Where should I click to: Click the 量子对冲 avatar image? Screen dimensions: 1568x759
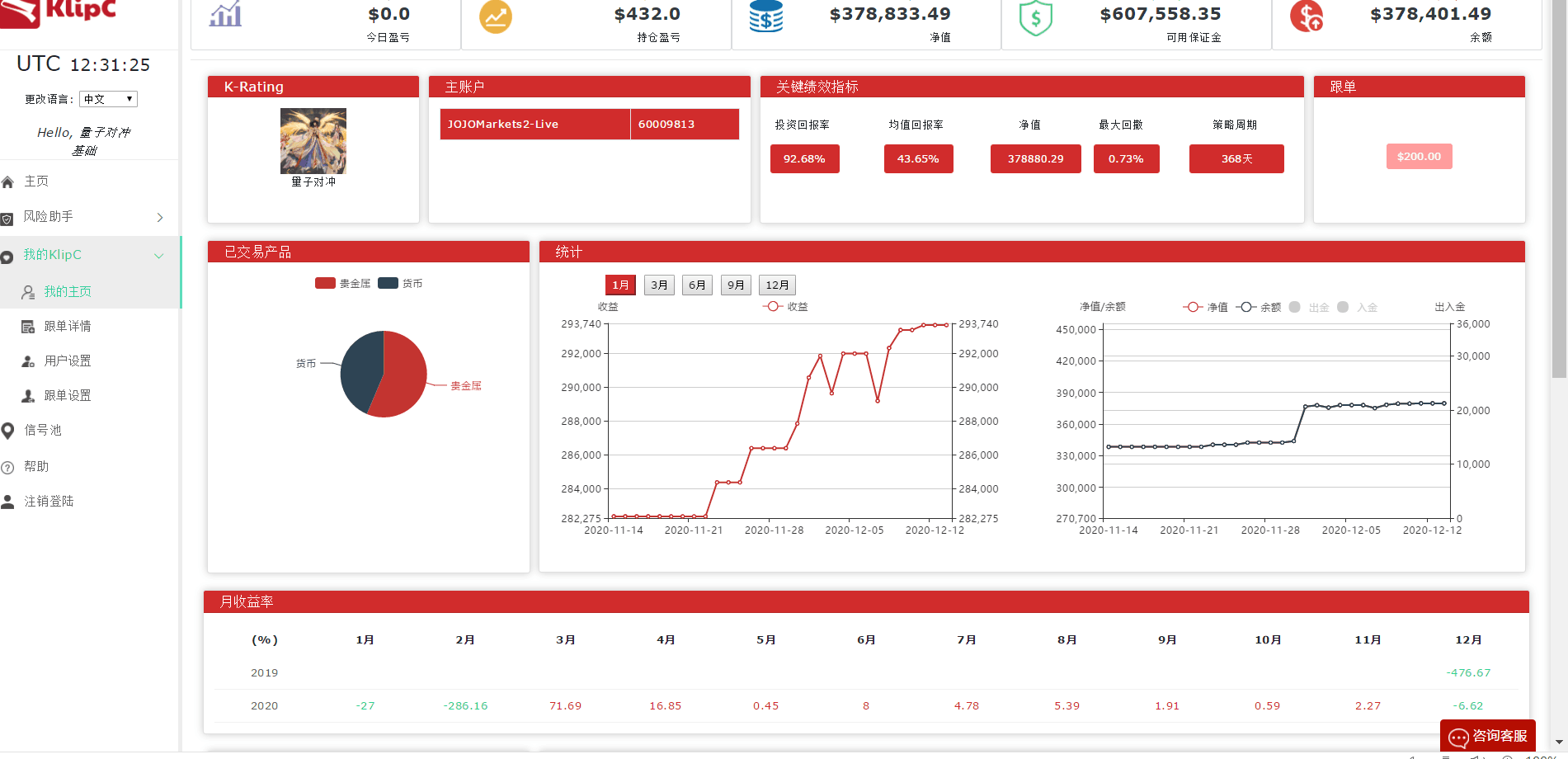pos(313,141)
